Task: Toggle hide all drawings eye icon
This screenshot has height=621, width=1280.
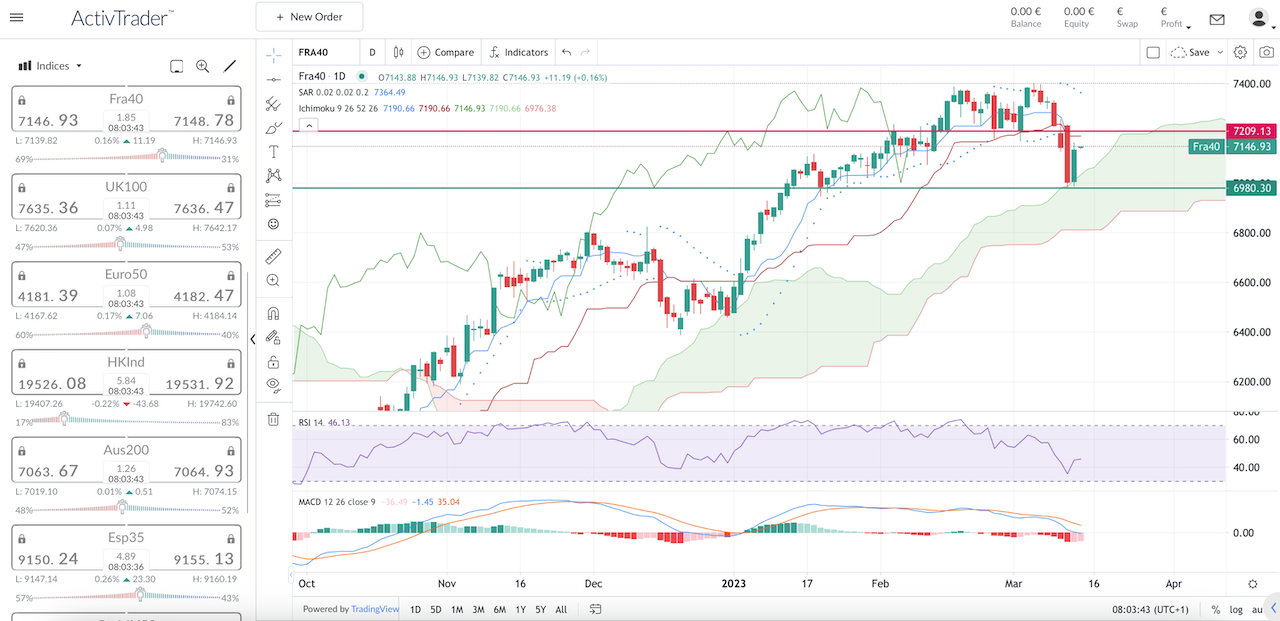Action: [273, 386]
